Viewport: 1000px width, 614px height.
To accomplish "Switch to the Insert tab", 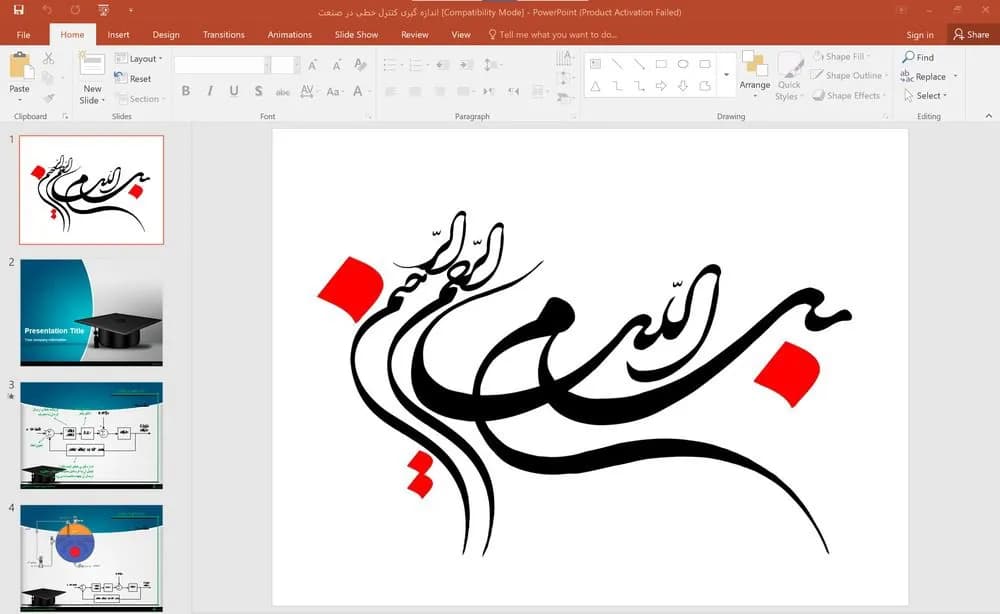I will tap(118, 34).
